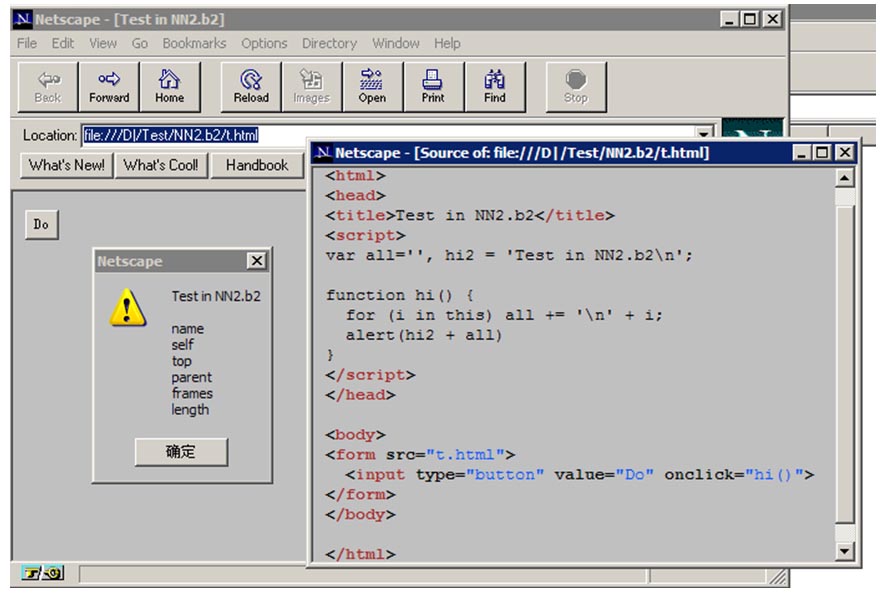Click the title tag line in the source
The height and width of the screenshot is (593, 884).
(470, 215)
